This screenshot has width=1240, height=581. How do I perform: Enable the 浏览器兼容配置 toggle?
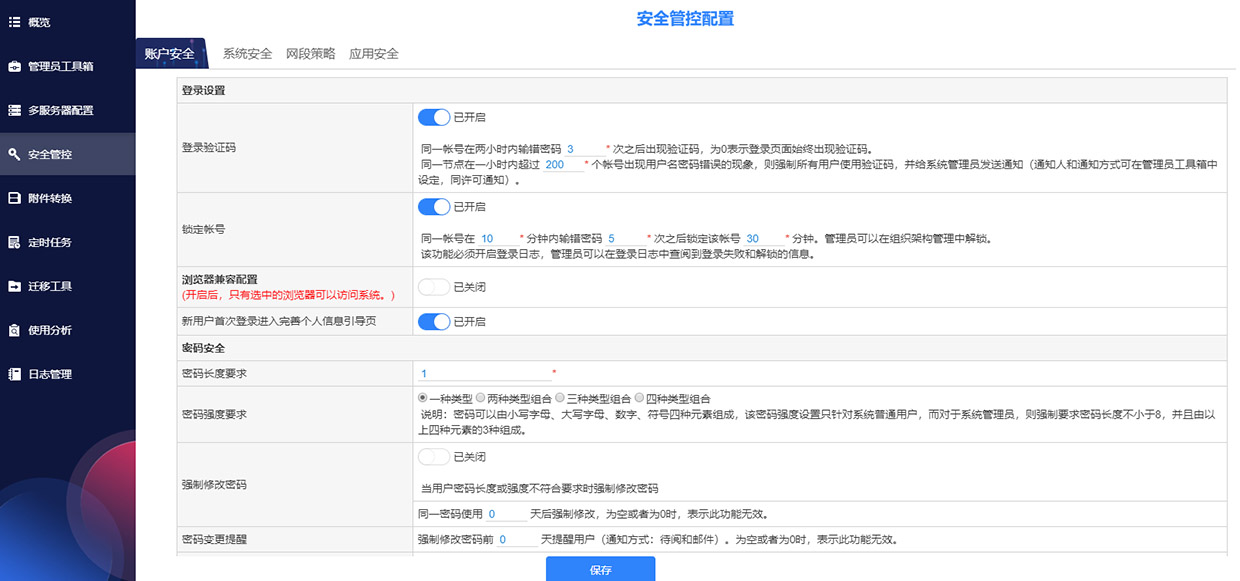click(x=434, y=287)
